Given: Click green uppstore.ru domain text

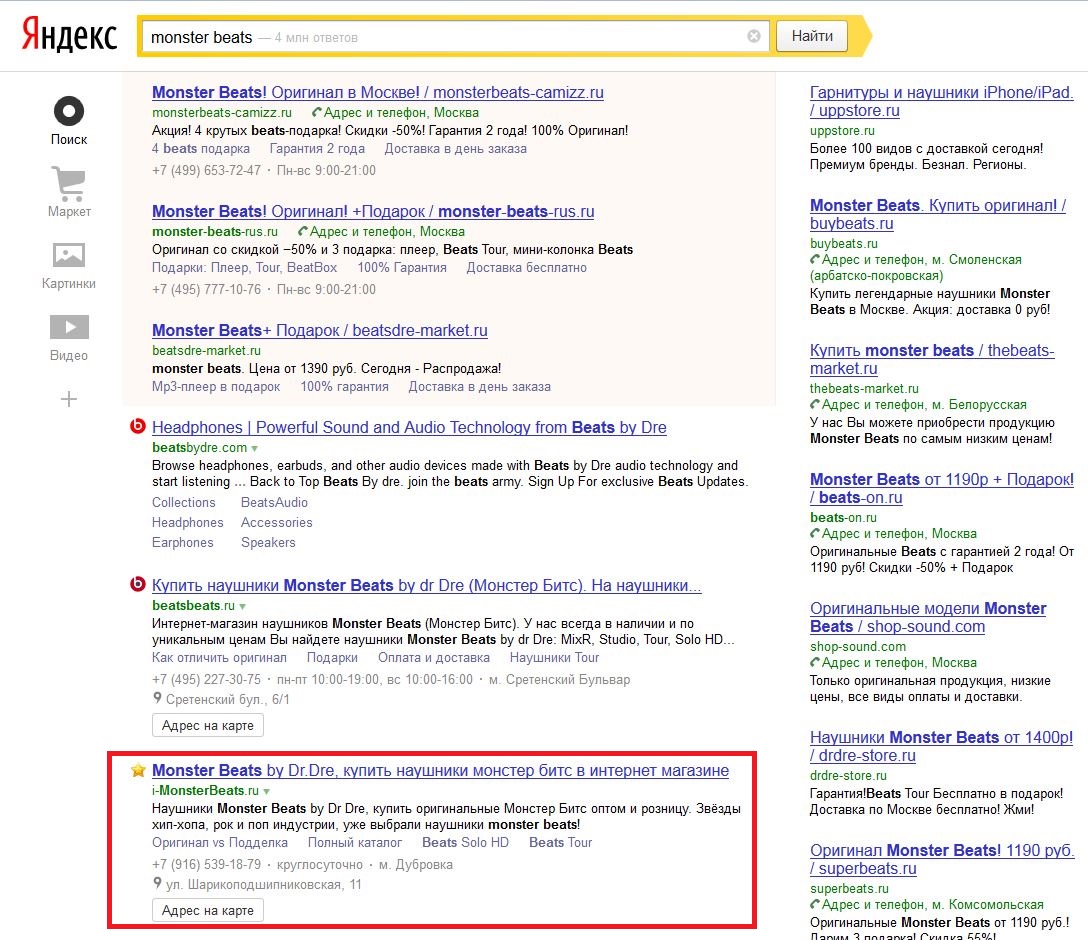Looking at the screenshot, I should tap(842, 130).
